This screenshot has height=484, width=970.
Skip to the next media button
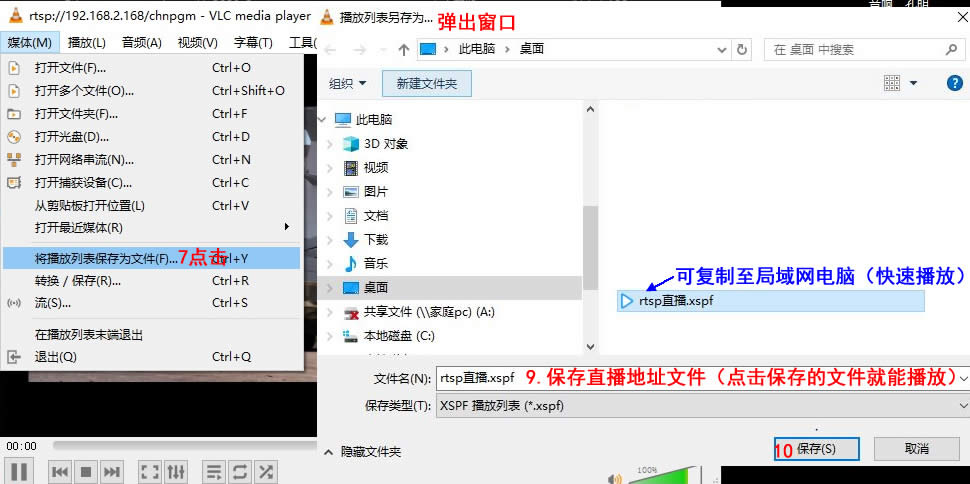[111, 472]
